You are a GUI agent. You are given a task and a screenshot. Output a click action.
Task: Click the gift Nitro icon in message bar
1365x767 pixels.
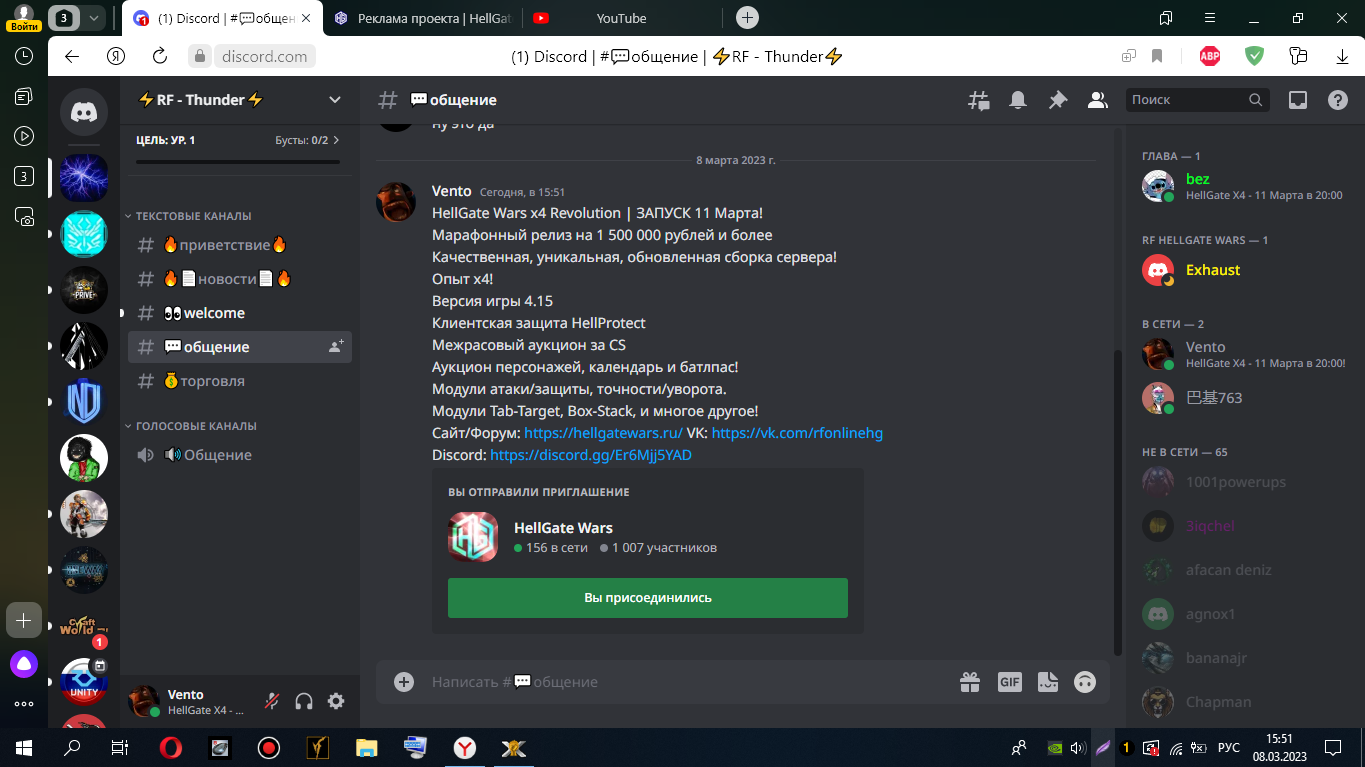point(970,682)
